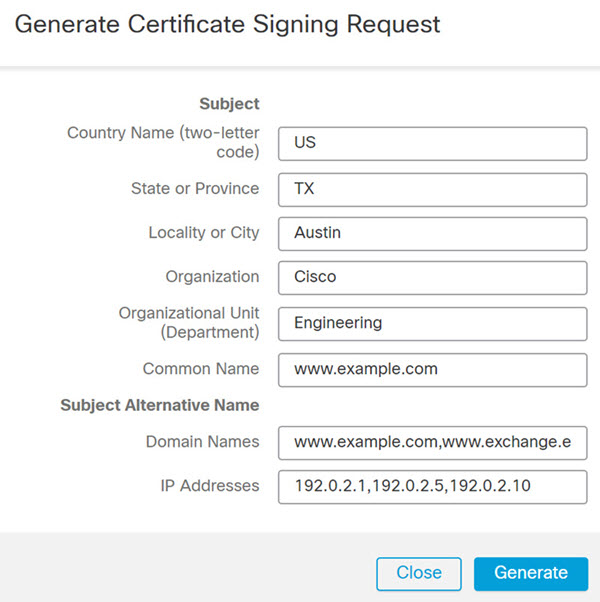Click the Country Name input field

coord(432,143)
